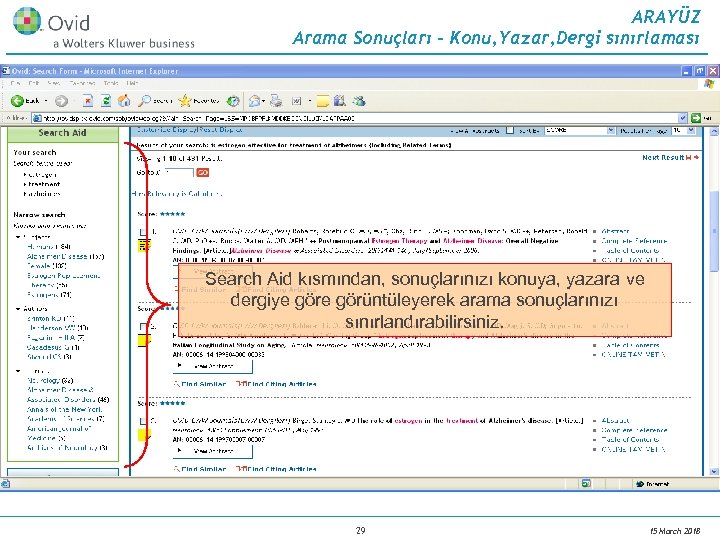Viewport: 720px width, 540px height.
Task: Toggle the View Abstracts checkbox
Action: tap(510, 130)
